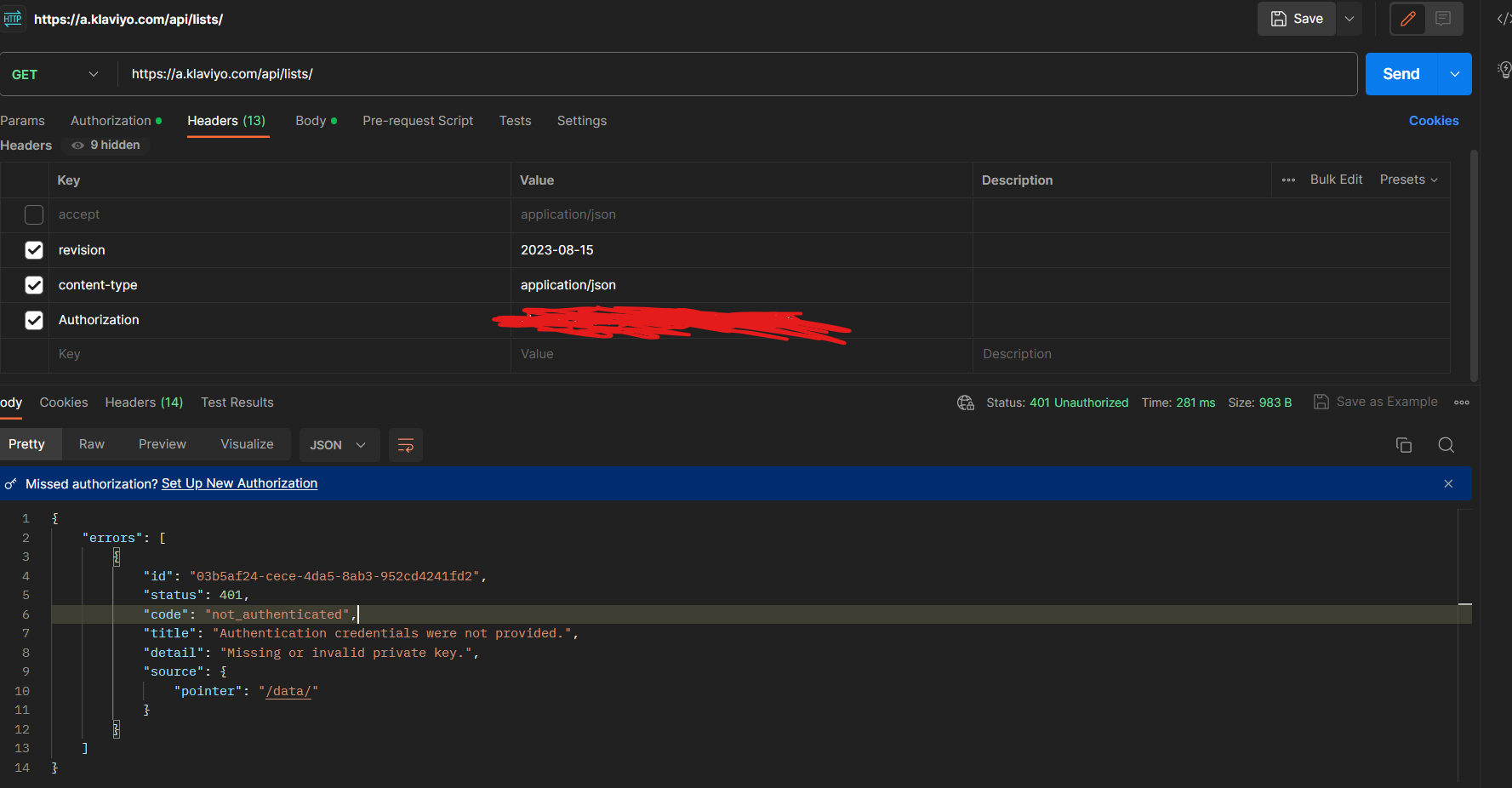Collapse the errors array object at line 3
The height and width of the screenshot is (788, 1512).
click(x=117, y=557)
